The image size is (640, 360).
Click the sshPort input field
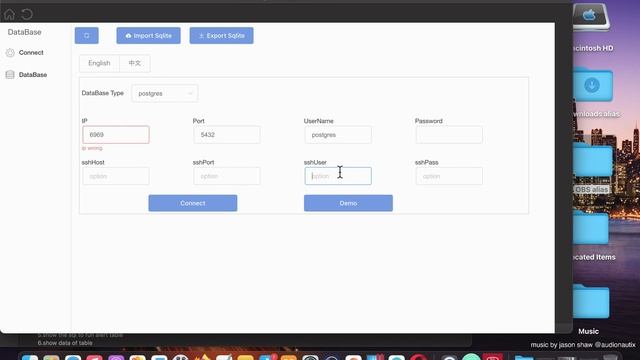coord(227,176)
